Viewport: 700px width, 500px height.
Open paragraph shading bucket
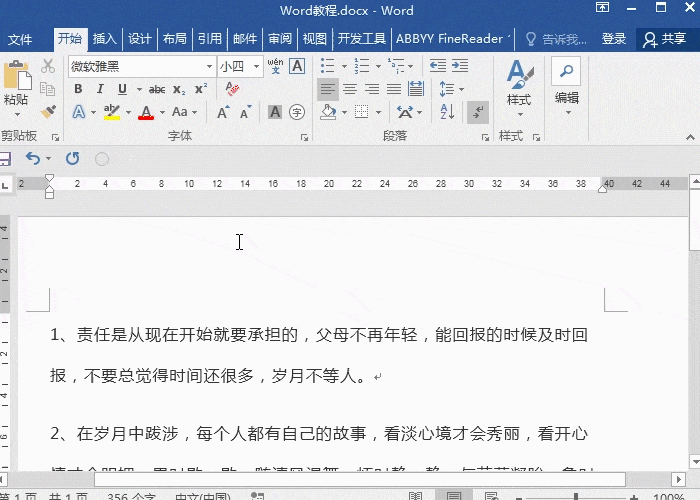coord(329,112)
